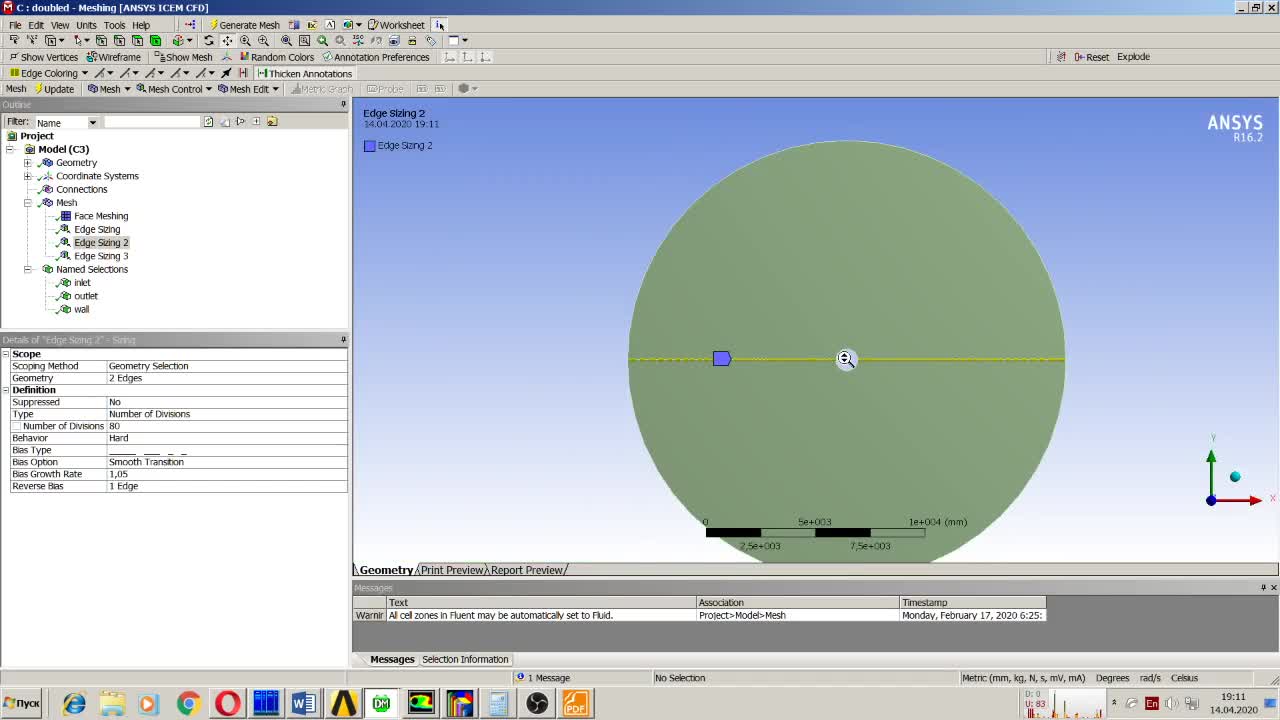This screenshot has width=1280, height=720.
Task: Select the wall named selection
Action: pos(81,309)
